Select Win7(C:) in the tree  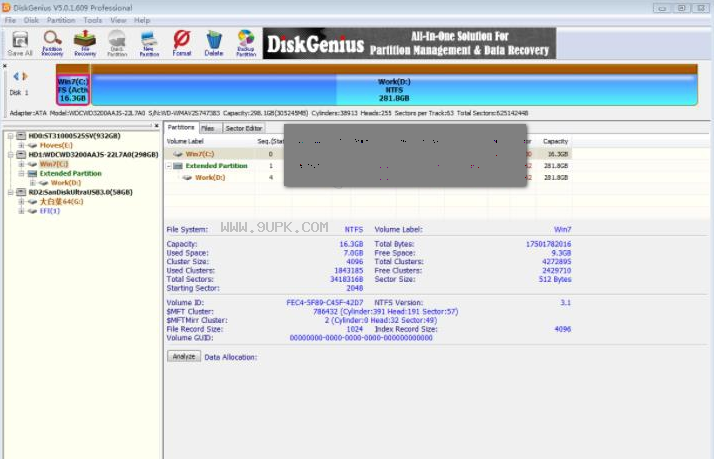(54, 164)
